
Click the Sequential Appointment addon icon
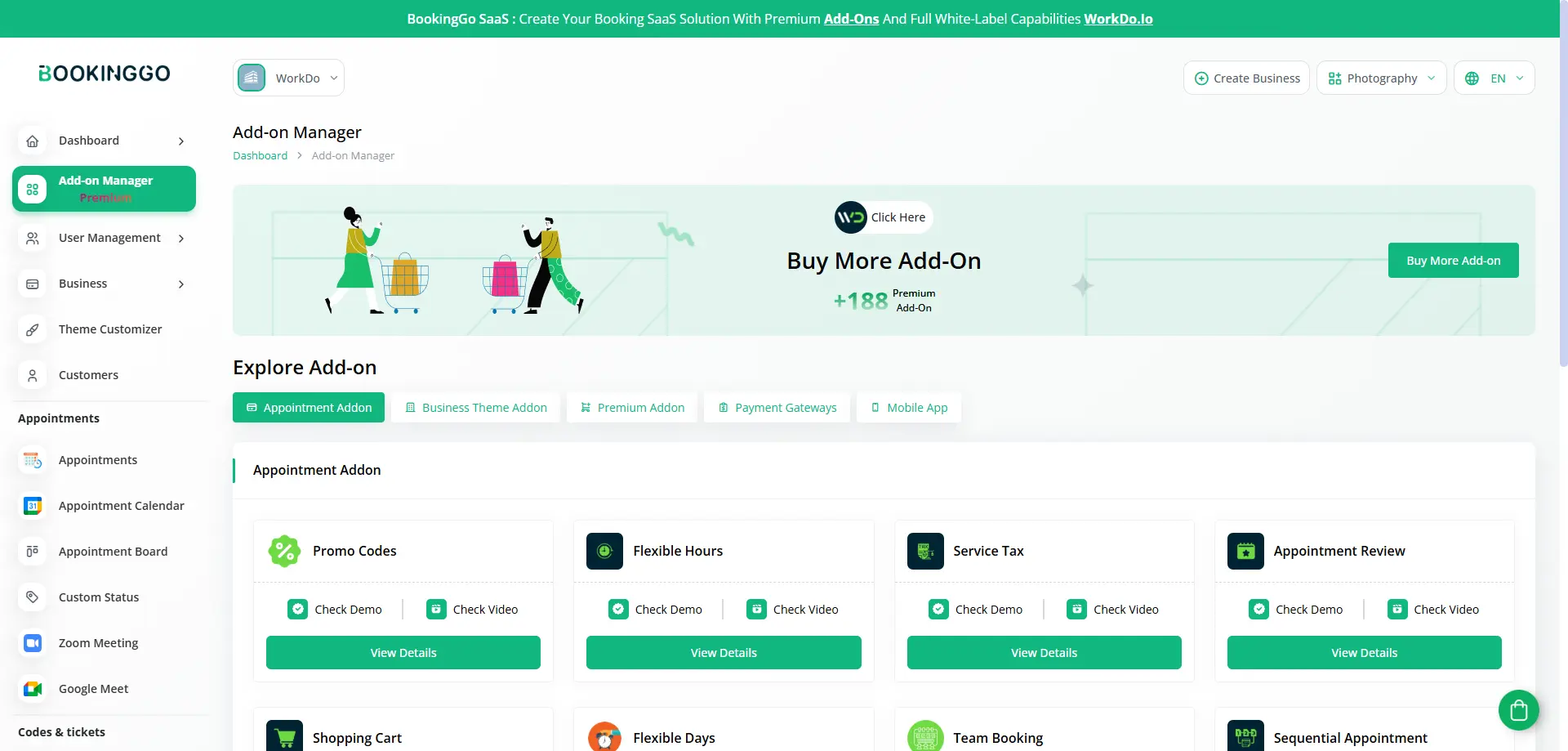pyautogui.click(x=1245, y=737)
